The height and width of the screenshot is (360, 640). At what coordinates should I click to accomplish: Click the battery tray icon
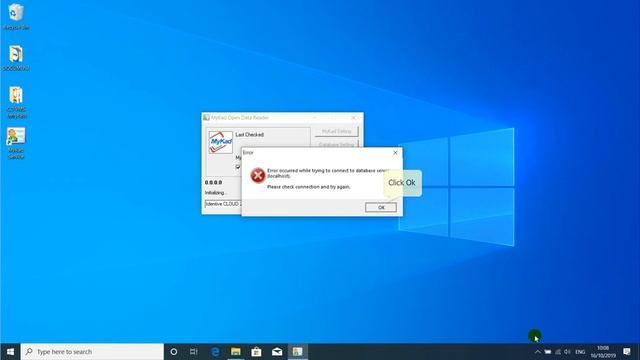pos(548,352)
